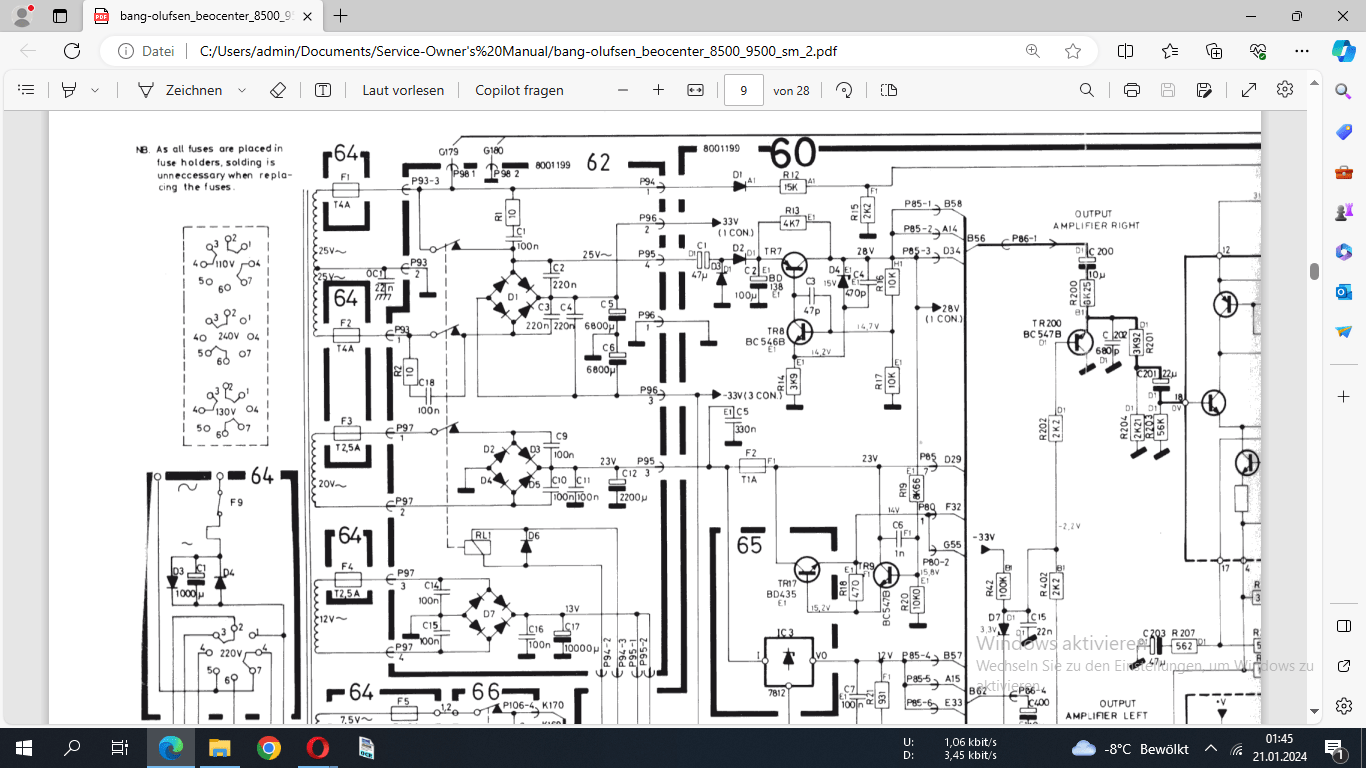Viewport: 1366px width, 768px height.
Task: Click the address bar file path
Action: tap(519, 51)
